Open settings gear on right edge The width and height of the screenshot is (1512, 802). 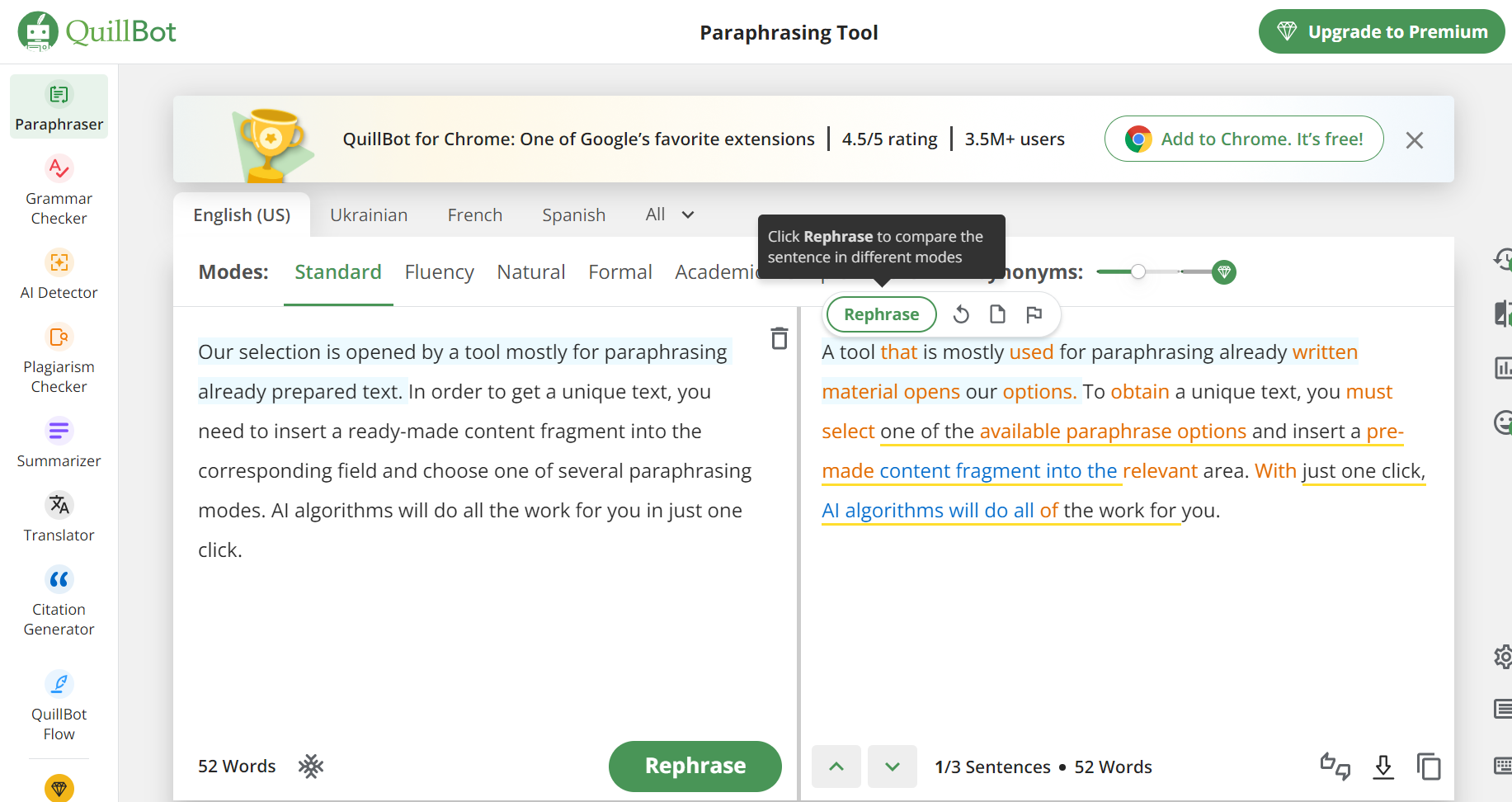tap(1503, 657)
